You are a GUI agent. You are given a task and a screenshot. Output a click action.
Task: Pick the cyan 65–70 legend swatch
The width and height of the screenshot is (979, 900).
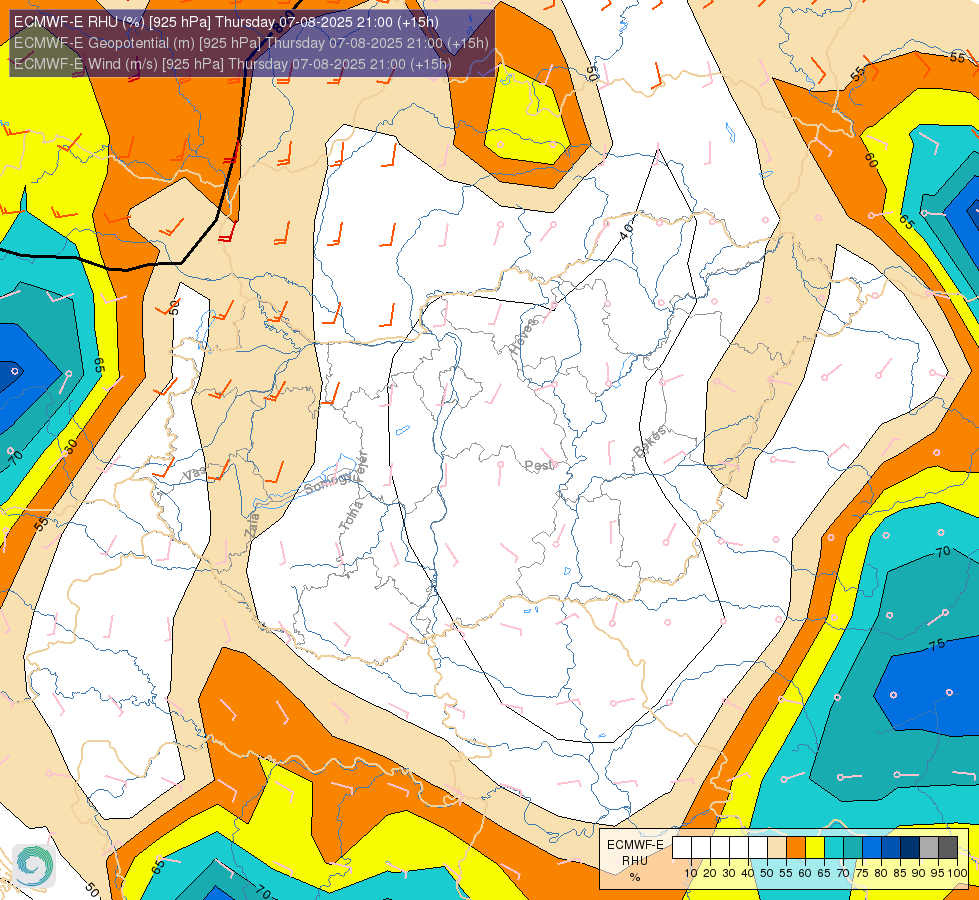(x=834, y=848)
